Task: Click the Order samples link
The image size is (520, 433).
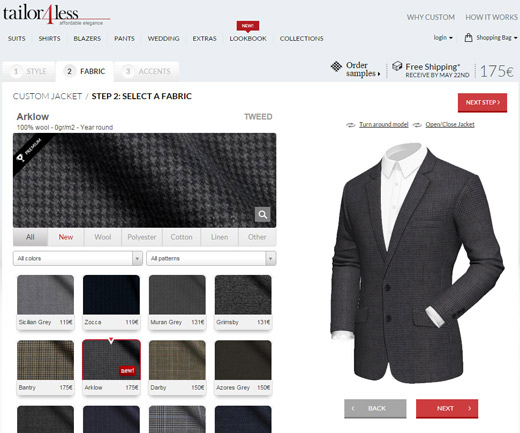Action: 363,69
